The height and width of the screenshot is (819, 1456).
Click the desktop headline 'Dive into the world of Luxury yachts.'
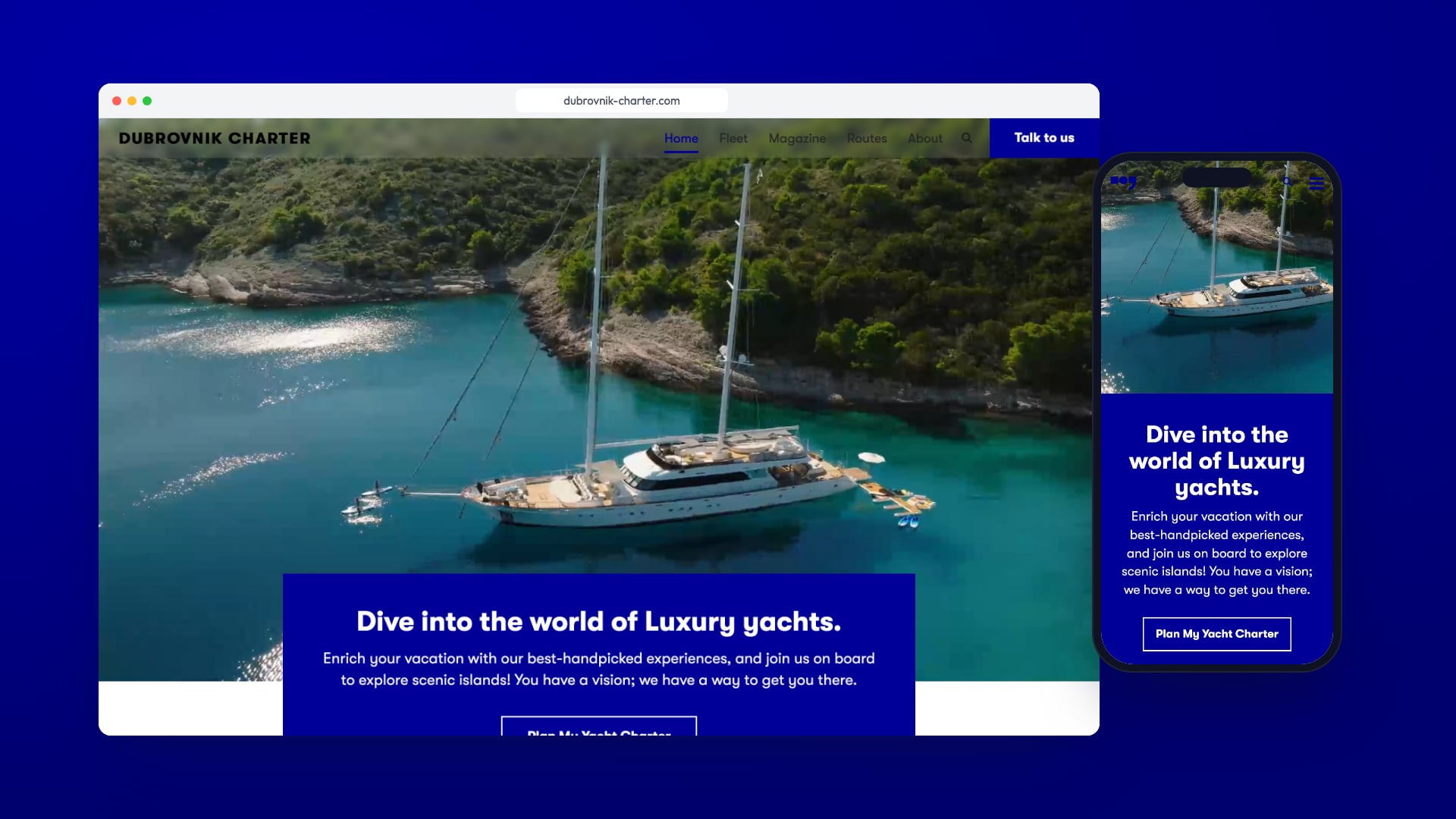point(599,622)
